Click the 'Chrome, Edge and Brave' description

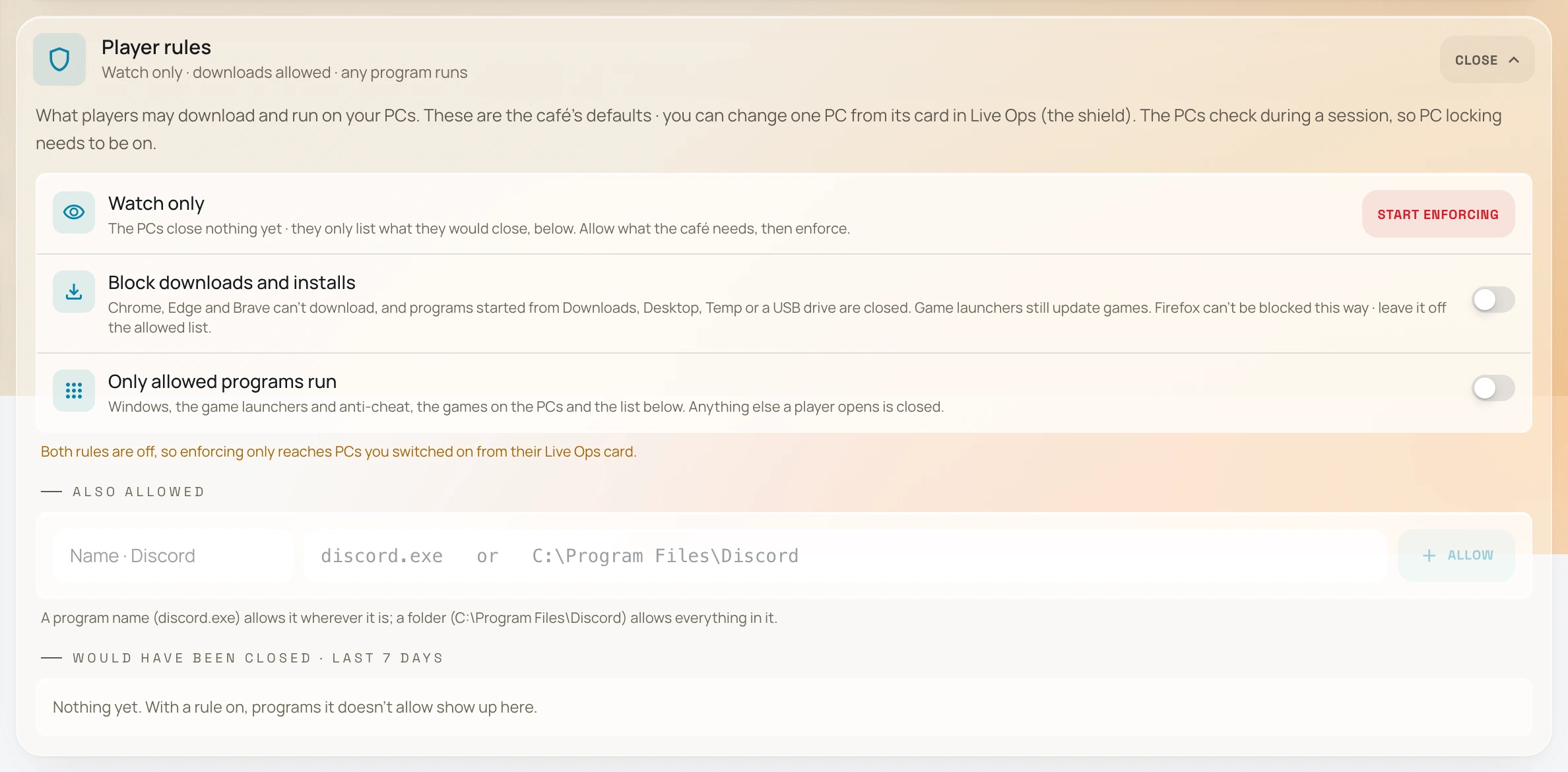tap(777, 317)
